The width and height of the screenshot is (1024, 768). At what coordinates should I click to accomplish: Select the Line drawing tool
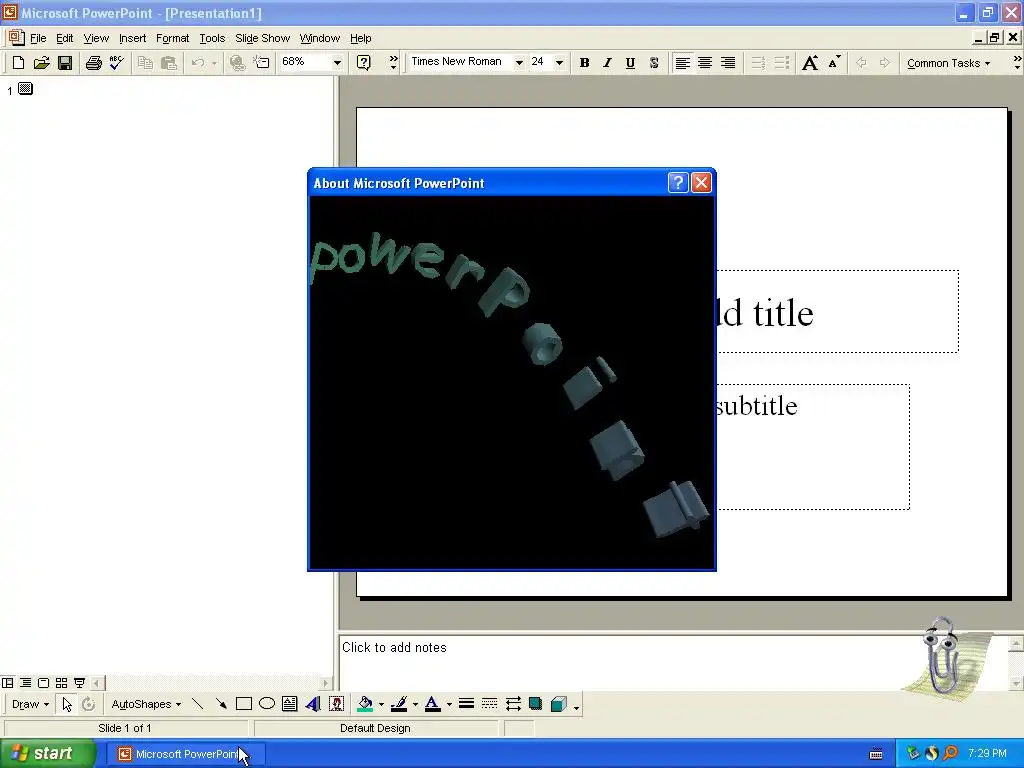pyautogui.click(x=197, y=704)
